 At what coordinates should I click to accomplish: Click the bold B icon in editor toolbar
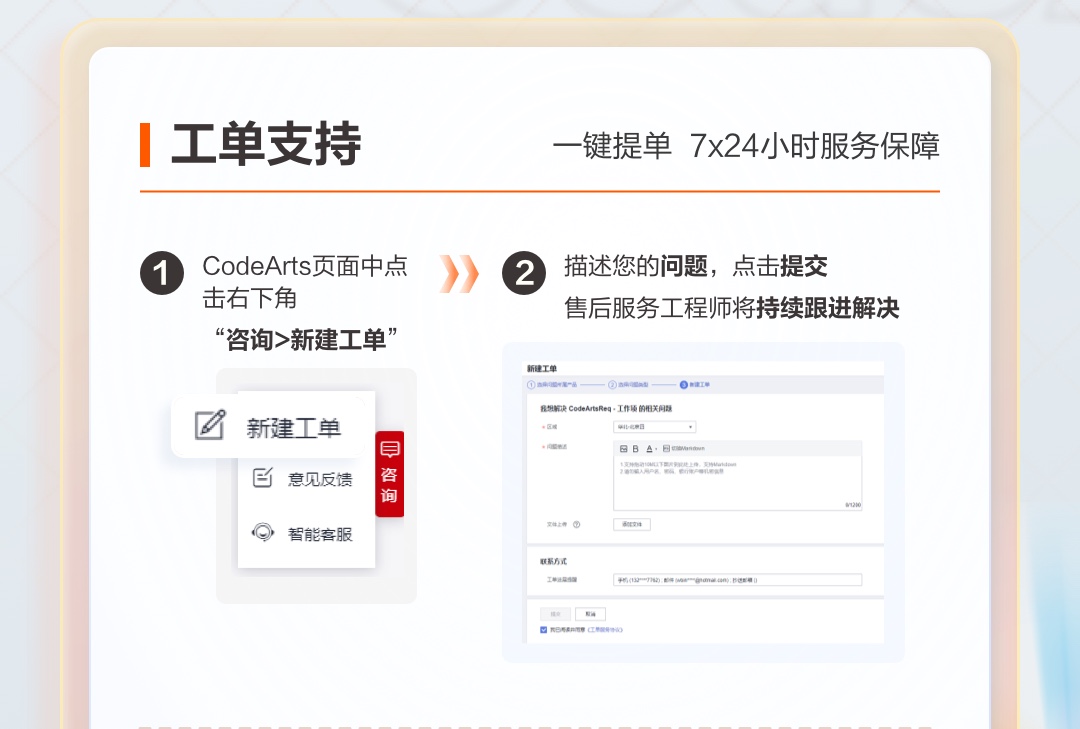(x=635, y=449)
